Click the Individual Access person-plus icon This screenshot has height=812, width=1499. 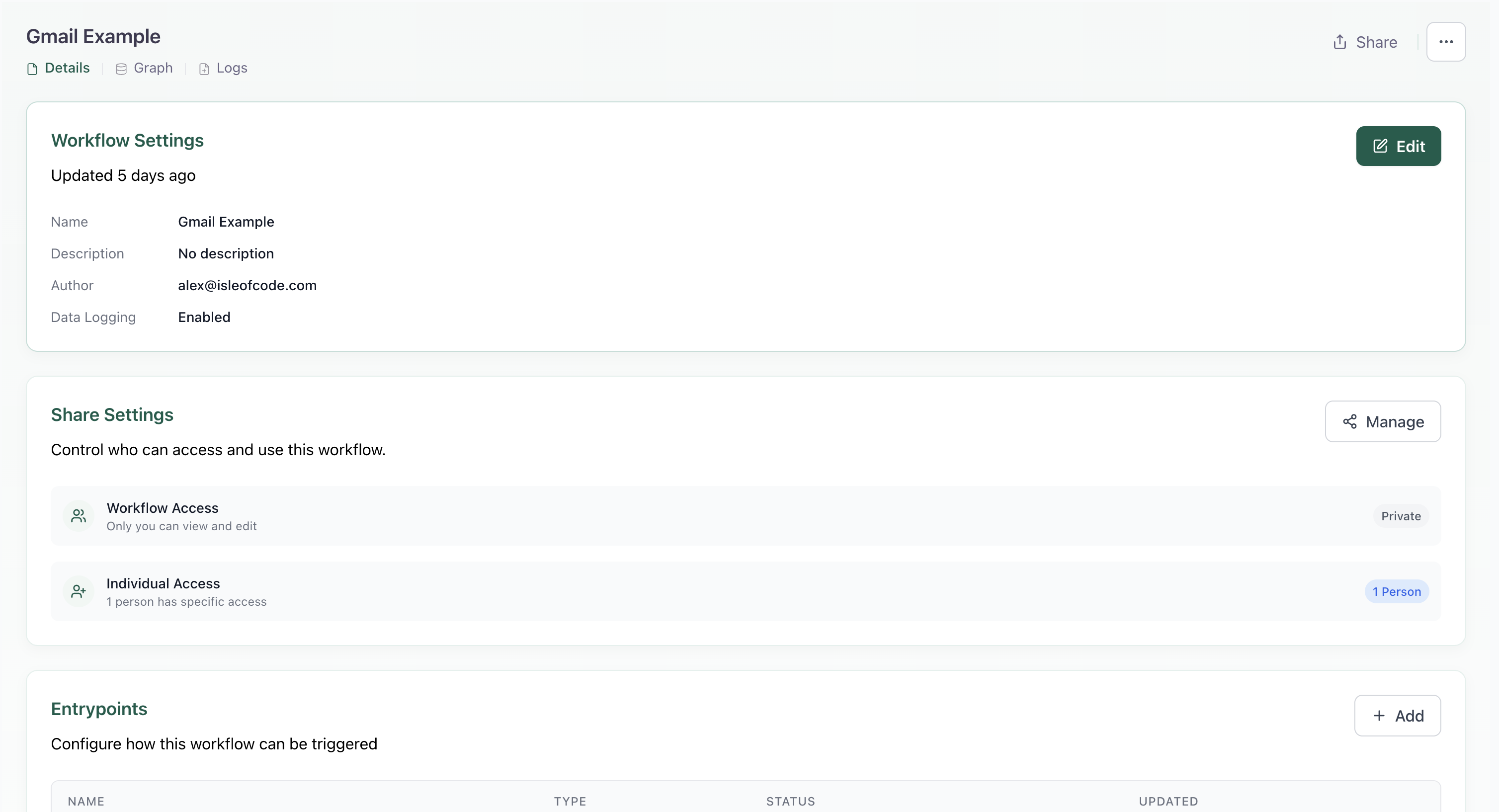tap(79, 591)
